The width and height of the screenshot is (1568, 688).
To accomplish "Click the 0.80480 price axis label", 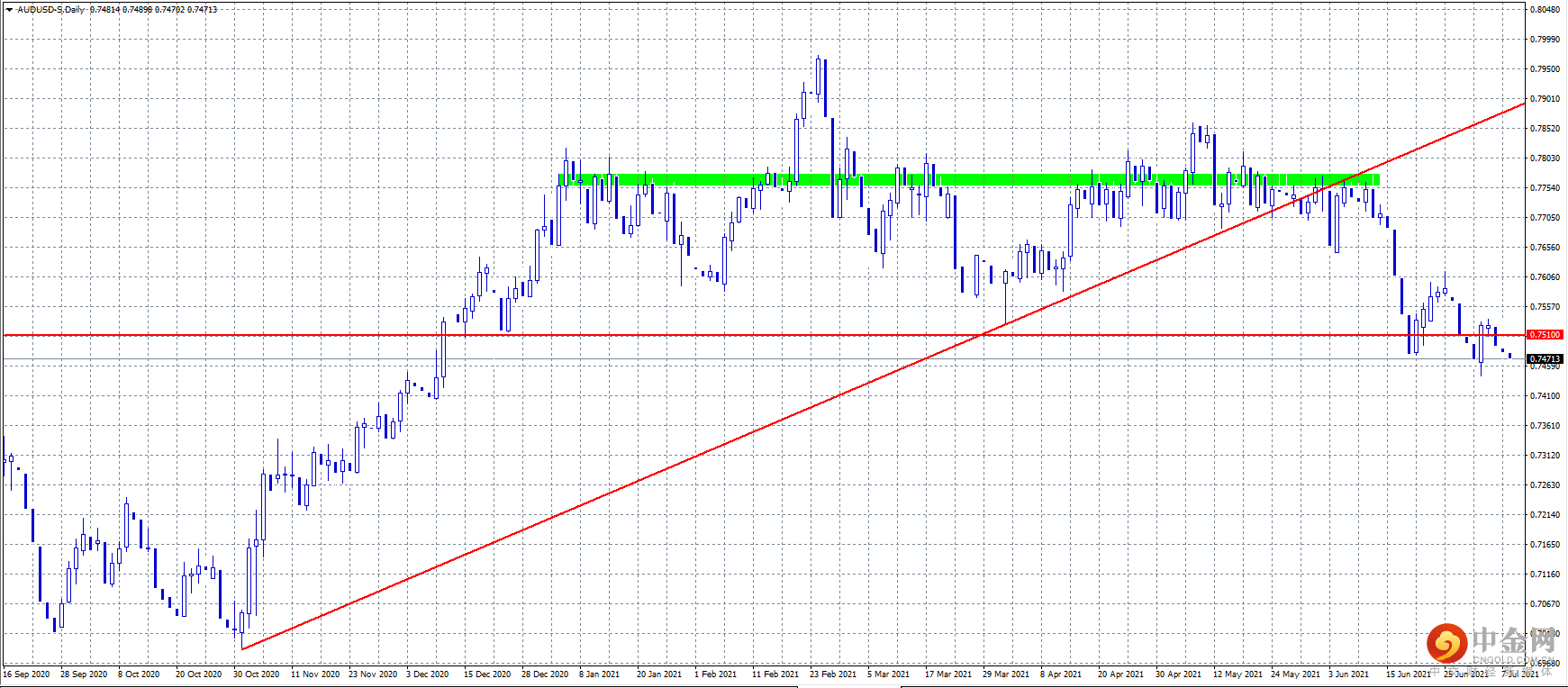I will [x=1545, y=10].
